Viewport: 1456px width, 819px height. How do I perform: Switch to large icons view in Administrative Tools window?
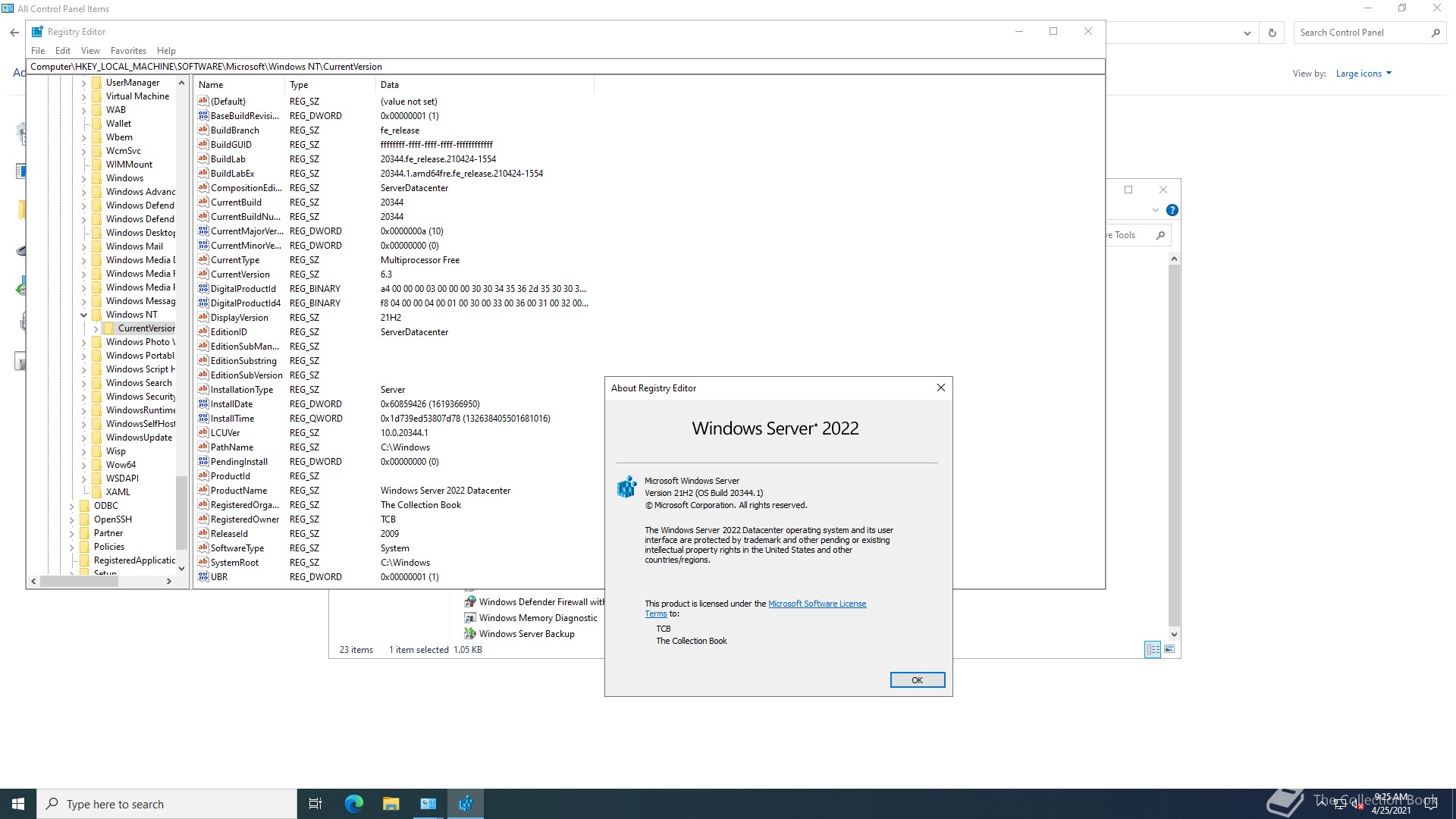1169,649
